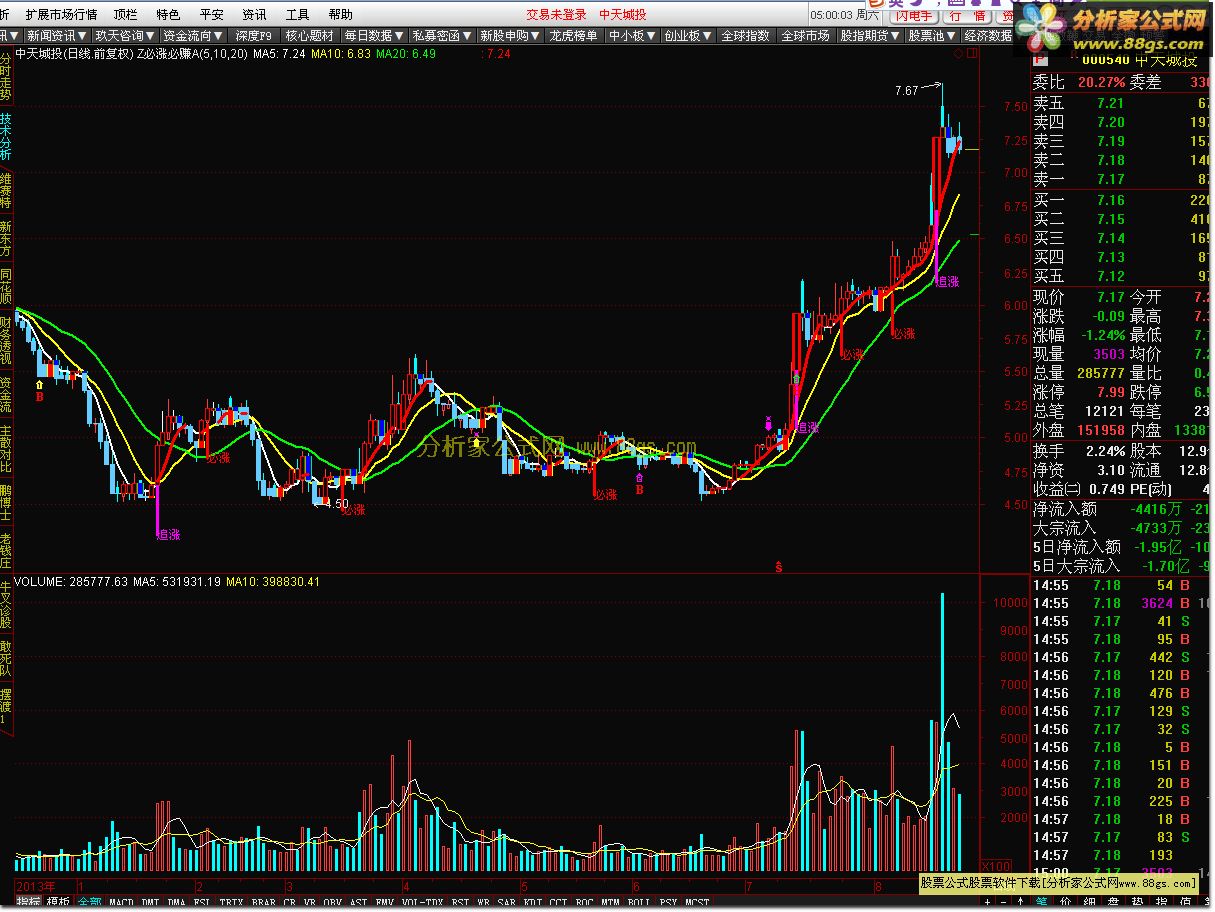This screenshot has width=1215, height=912.
Task: Select the MACD indicator tab
Action: pos(121,903)
